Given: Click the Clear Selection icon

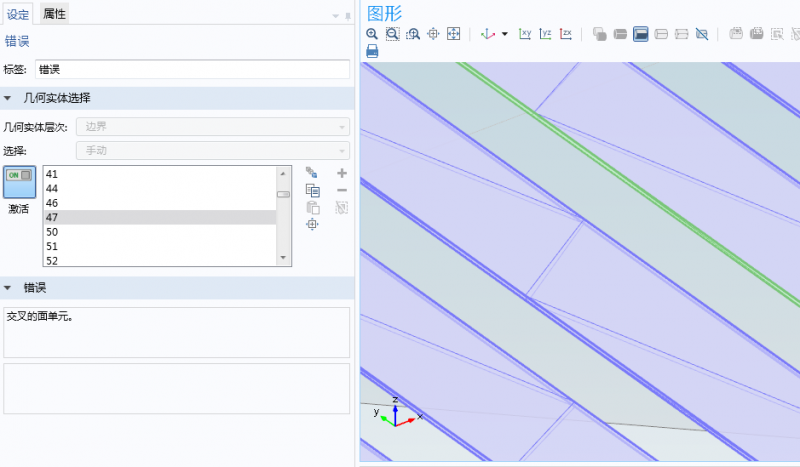Looking at the screenshot, I should [342, 207].
